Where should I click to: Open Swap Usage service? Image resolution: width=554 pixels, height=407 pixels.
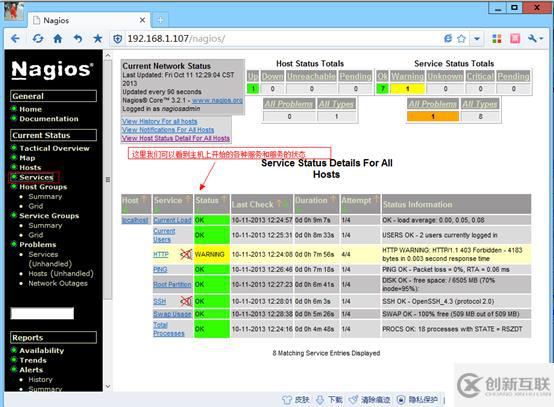172,314
